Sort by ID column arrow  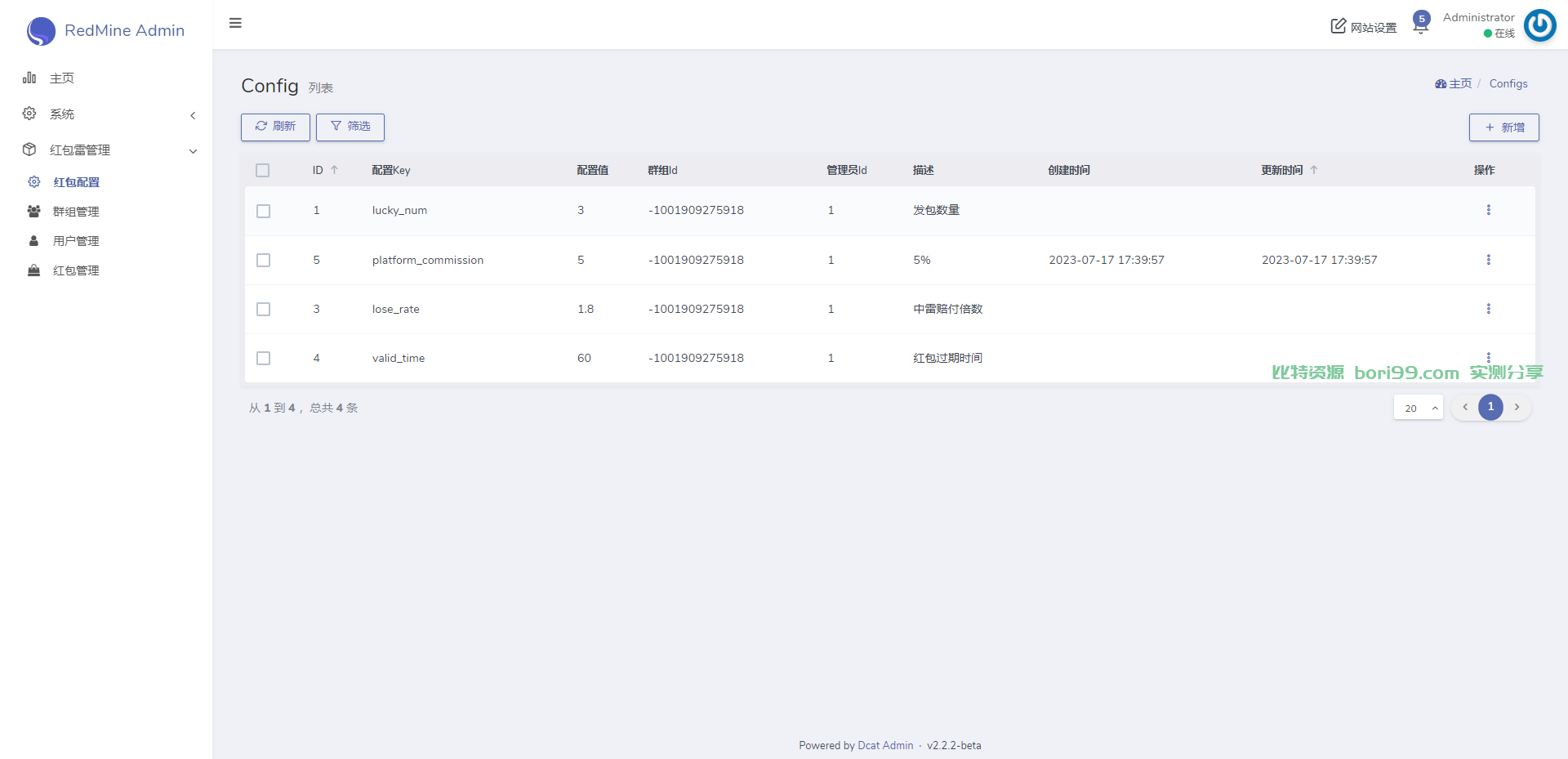334,170
